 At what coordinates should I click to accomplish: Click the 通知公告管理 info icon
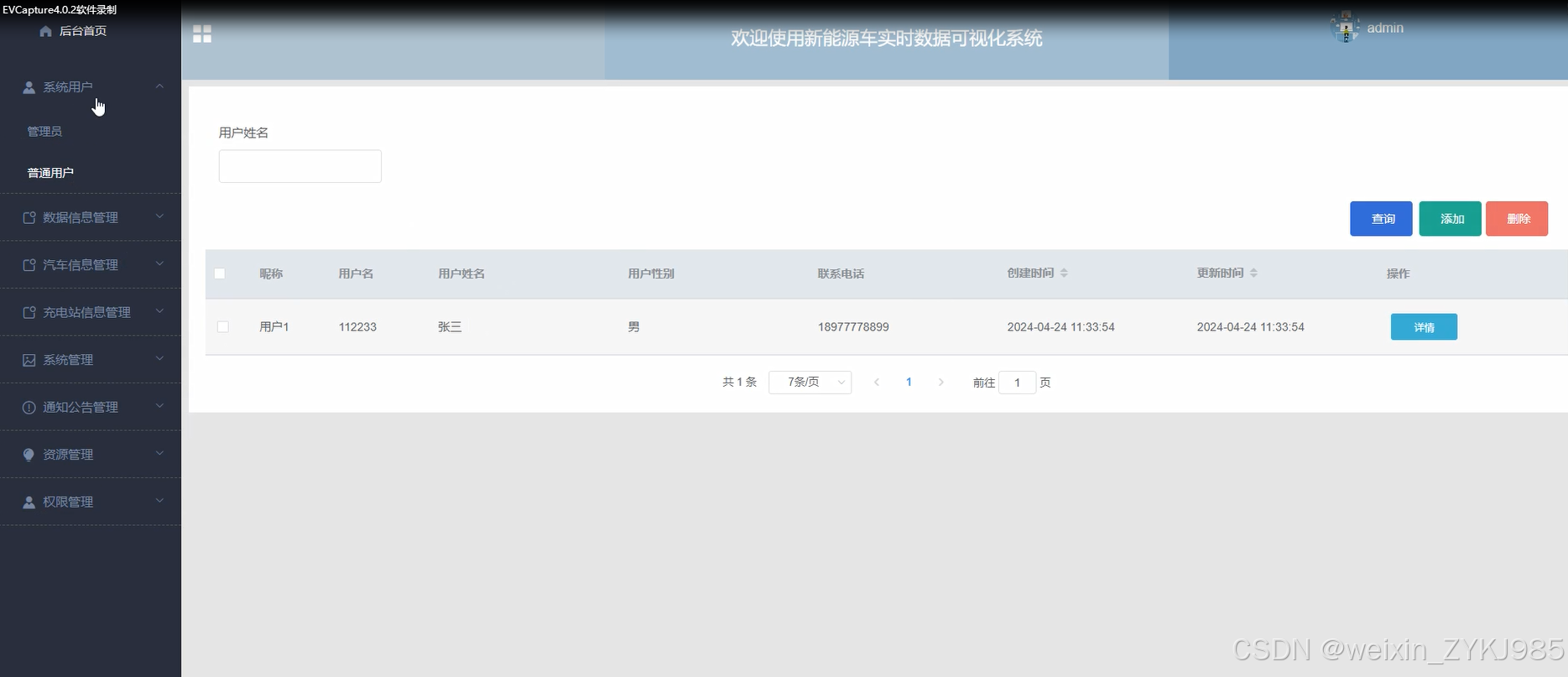(29, 407)
